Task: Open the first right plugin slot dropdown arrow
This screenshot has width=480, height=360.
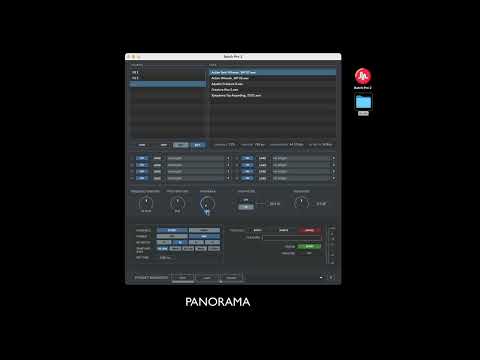Action: click(x=333, y=158)
